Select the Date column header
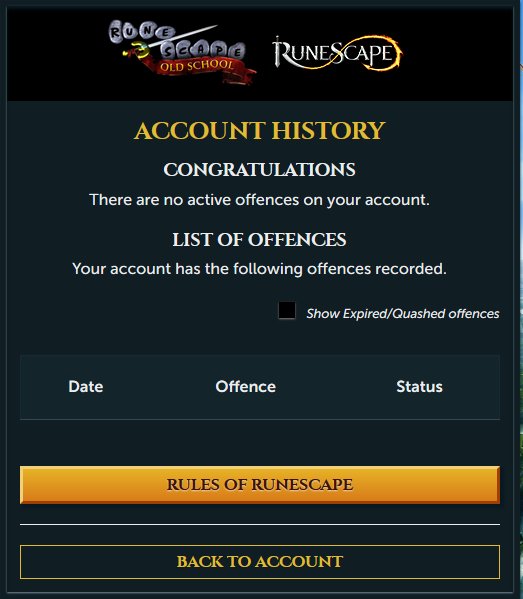The width and height of the screenshot is (523, 599). pyautogui.click(x=86, y=387)
